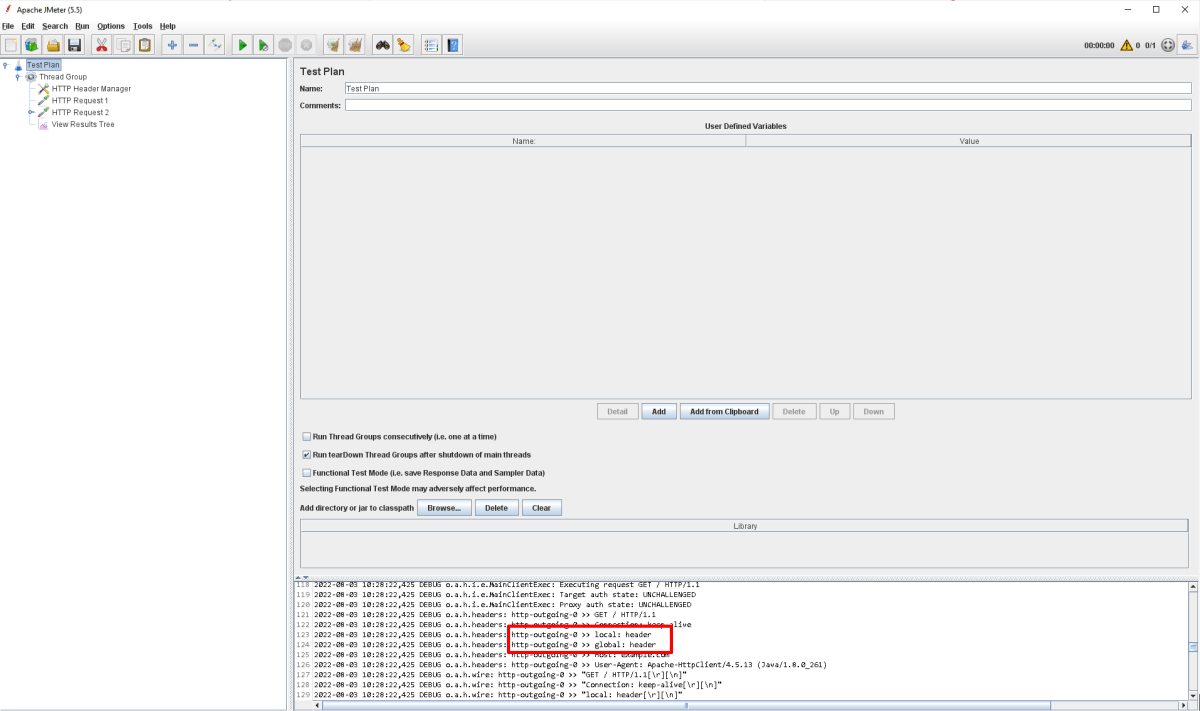Expand all tree nodes with plus icon

(172, 45)
